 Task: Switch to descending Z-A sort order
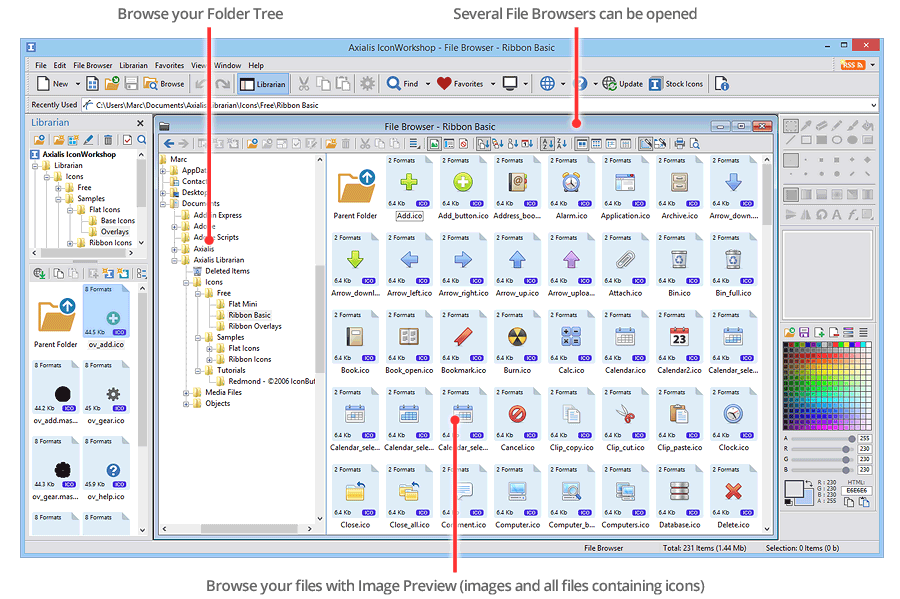pyautogui.click(x=562, y=143)
